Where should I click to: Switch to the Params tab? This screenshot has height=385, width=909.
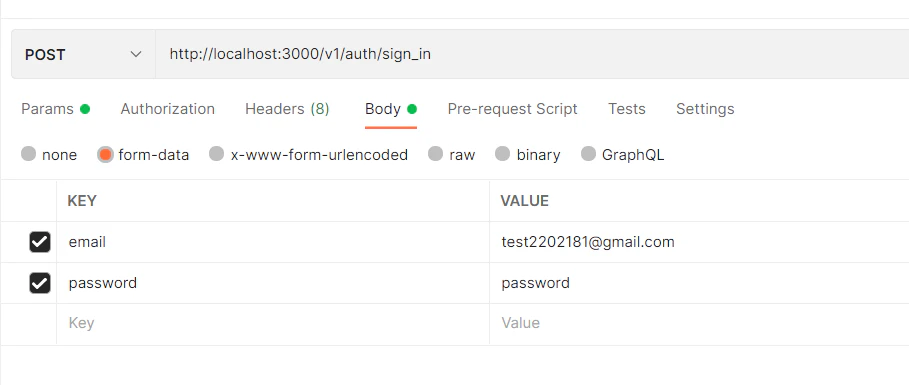tap(55, 109)
